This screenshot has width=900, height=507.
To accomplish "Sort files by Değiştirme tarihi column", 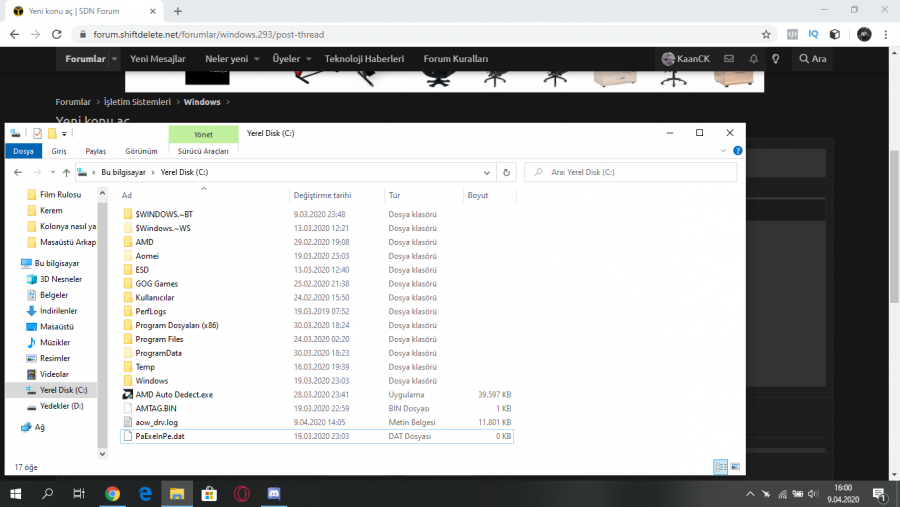I will tap(322, 195).
